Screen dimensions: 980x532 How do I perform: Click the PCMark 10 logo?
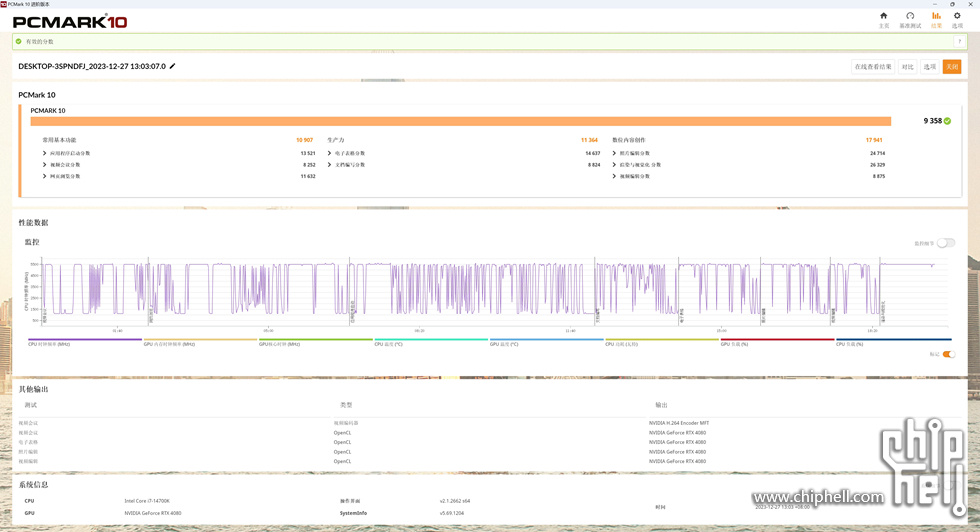(70, 22)
